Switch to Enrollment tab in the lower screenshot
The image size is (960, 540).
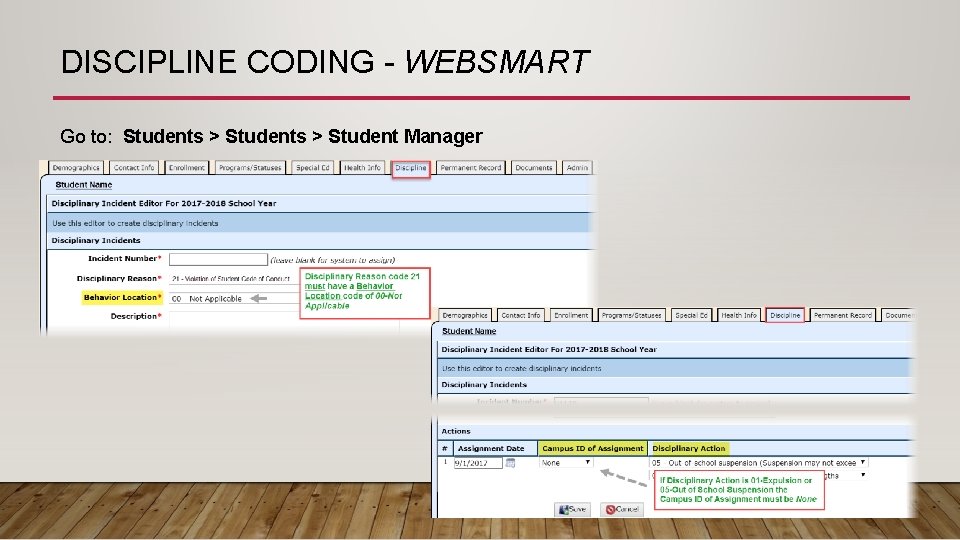click(x=571, y=315)
